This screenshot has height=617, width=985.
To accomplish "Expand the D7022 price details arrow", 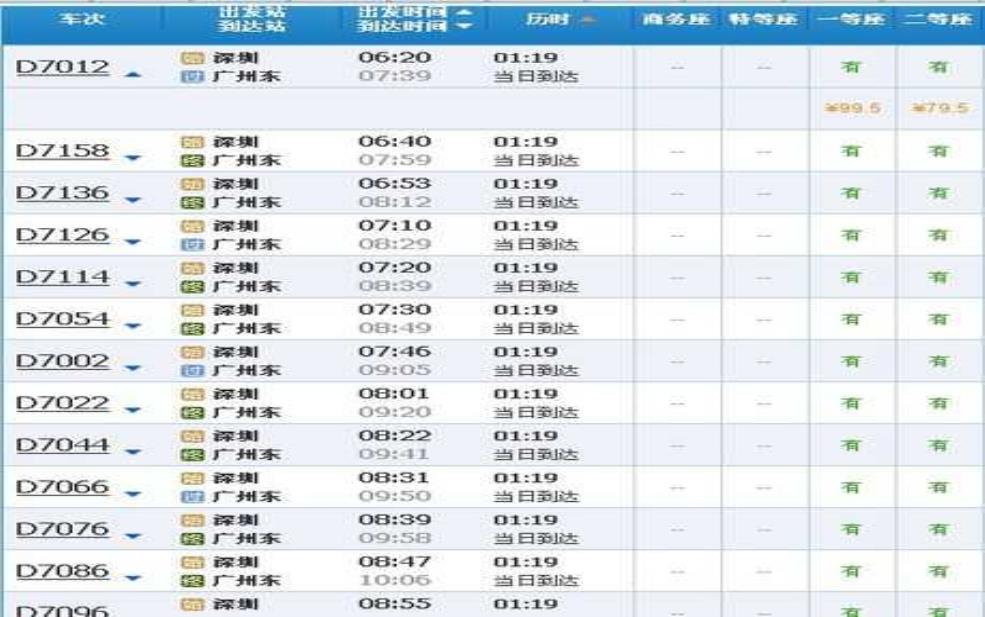I will (x=133, y=411).
